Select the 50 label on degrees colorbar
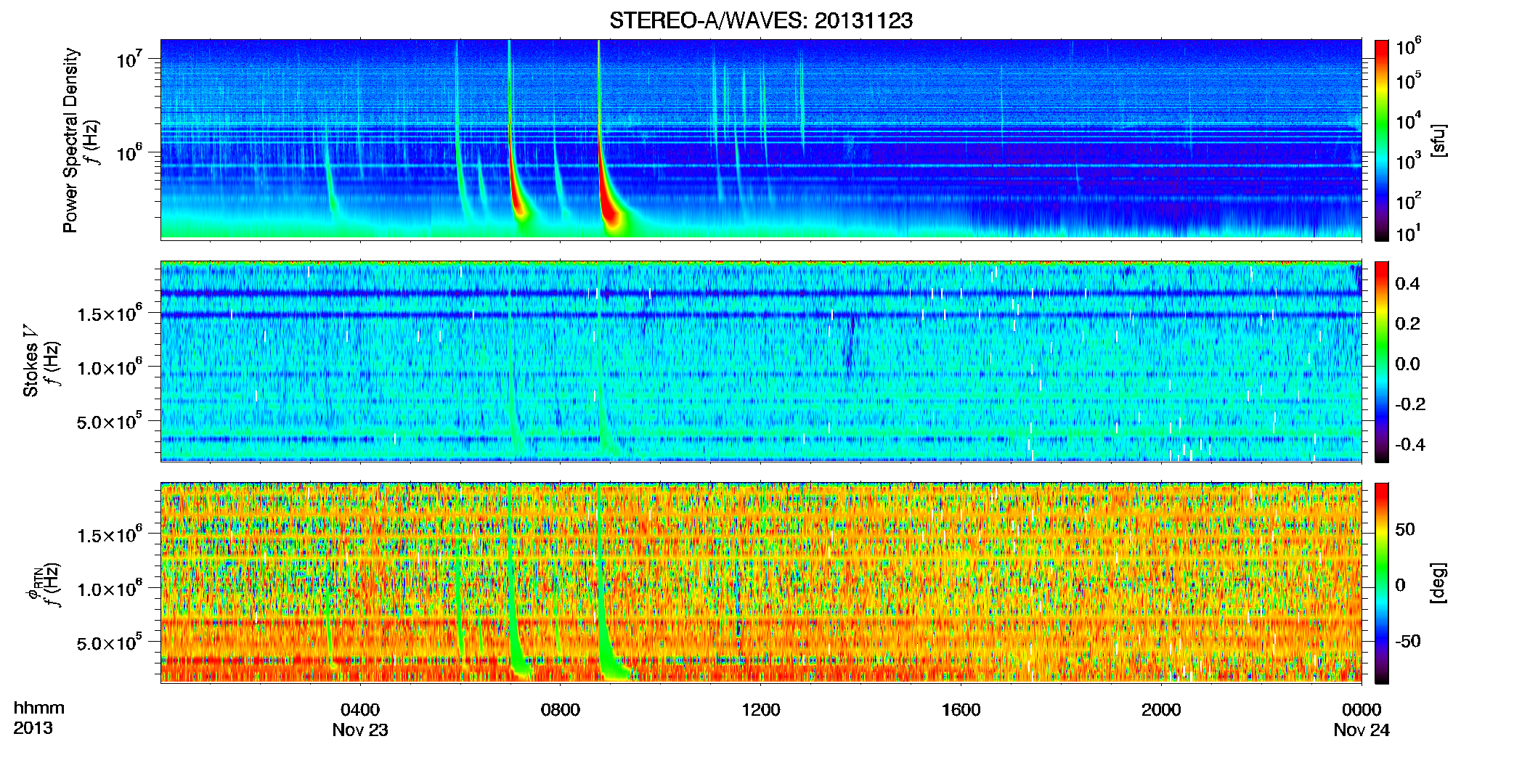Screen dimensions: 1522x784 (1404, 528)
